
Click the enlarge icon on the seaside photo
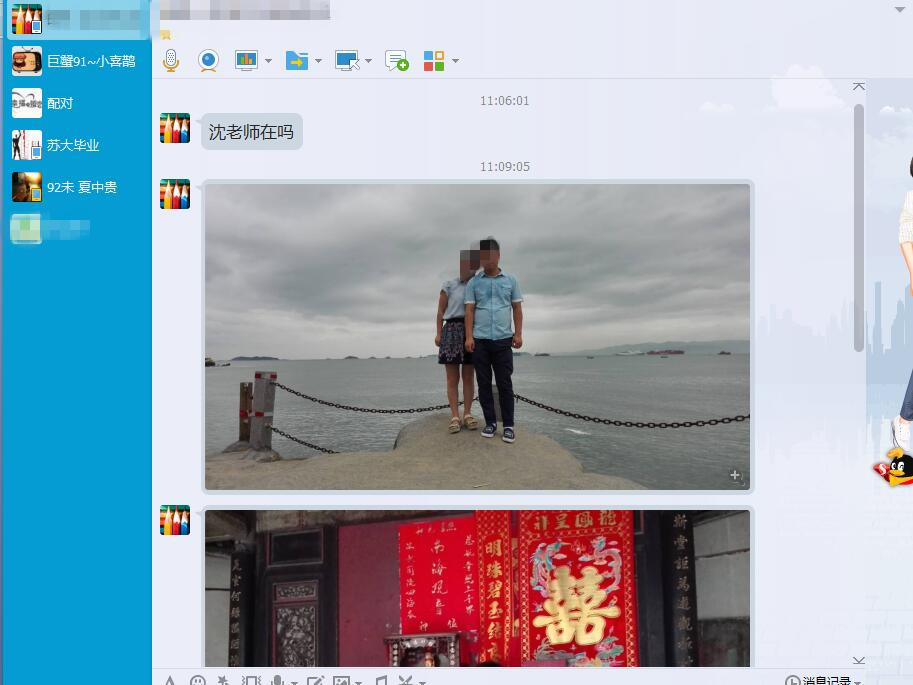(x=735, y=475)
